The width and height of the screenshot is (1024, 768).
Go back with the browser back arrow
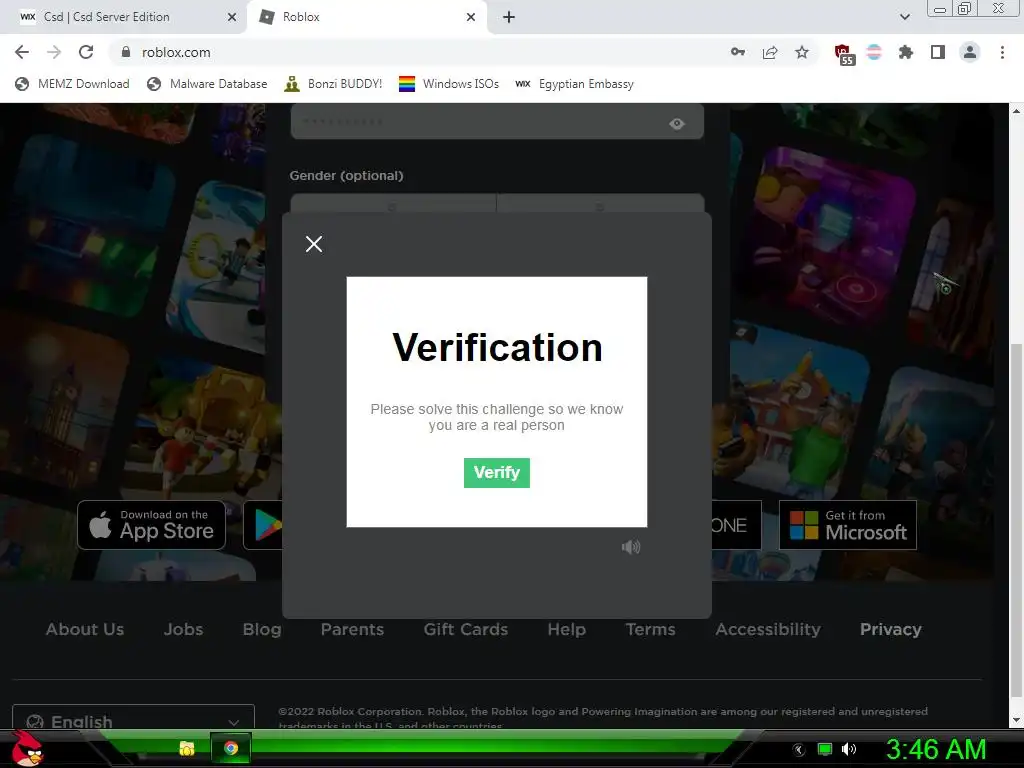[22, 52]
